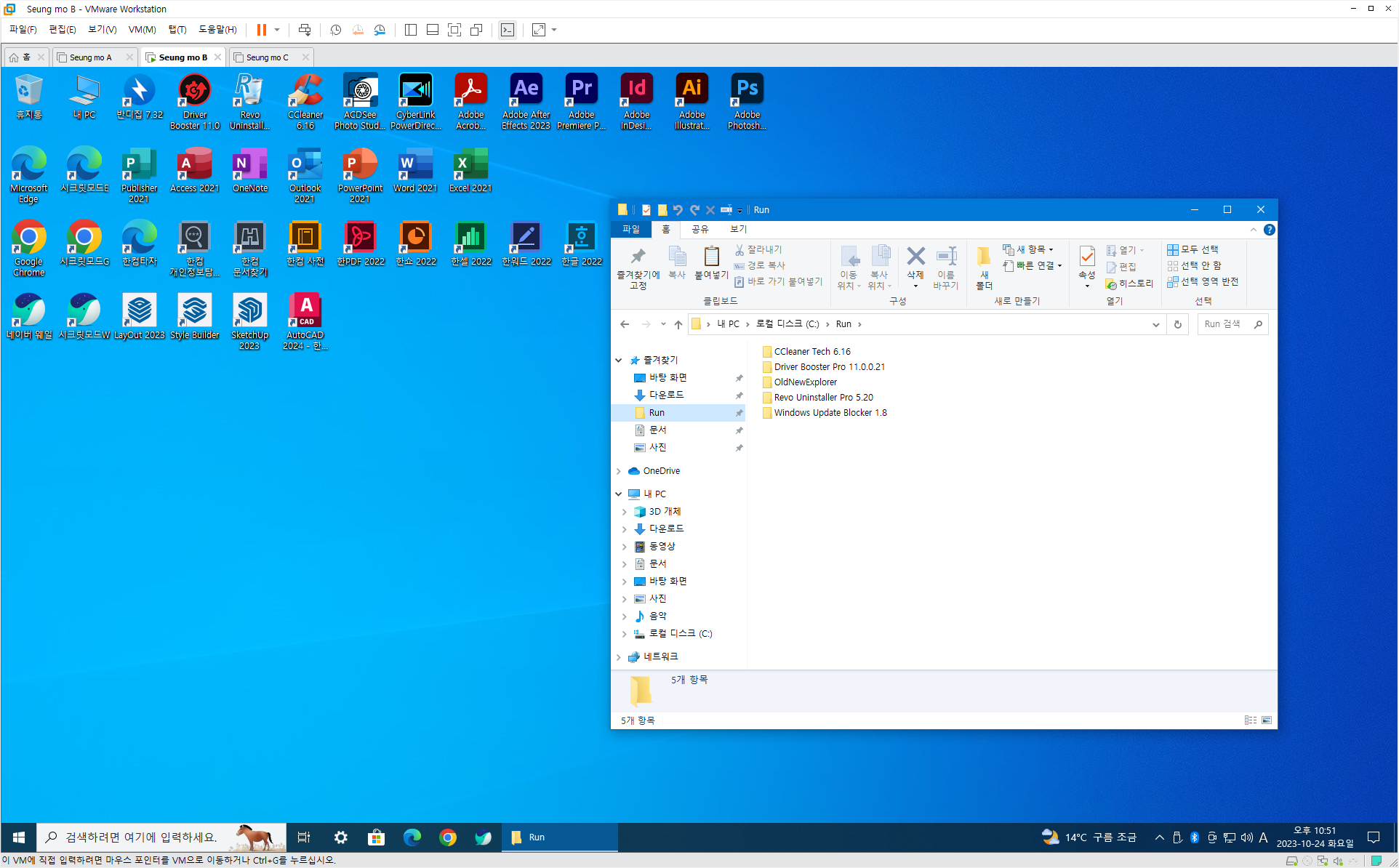This screenshot has width=1399, height=868.
Task: Click the VMware enter full screen icon
Action: click(454, 30)
